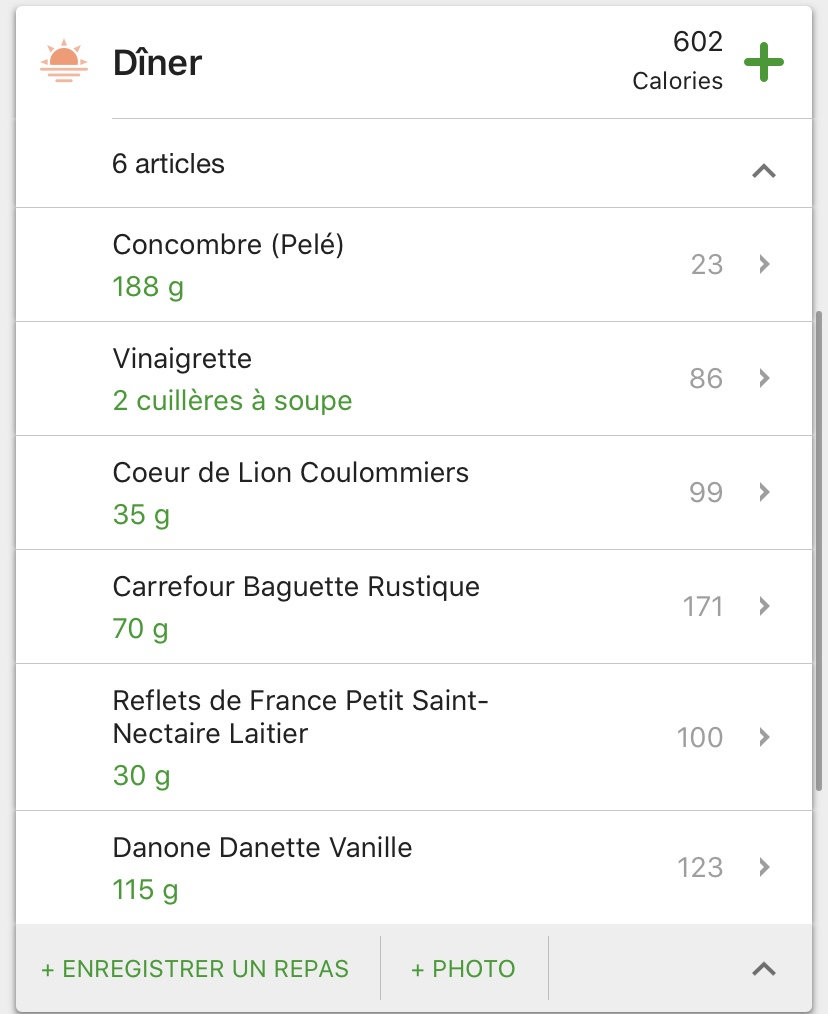Click + ENREGISTRER UN REPAS
This screenshot has width=828, height=1014.
click(x=195, y=969)
